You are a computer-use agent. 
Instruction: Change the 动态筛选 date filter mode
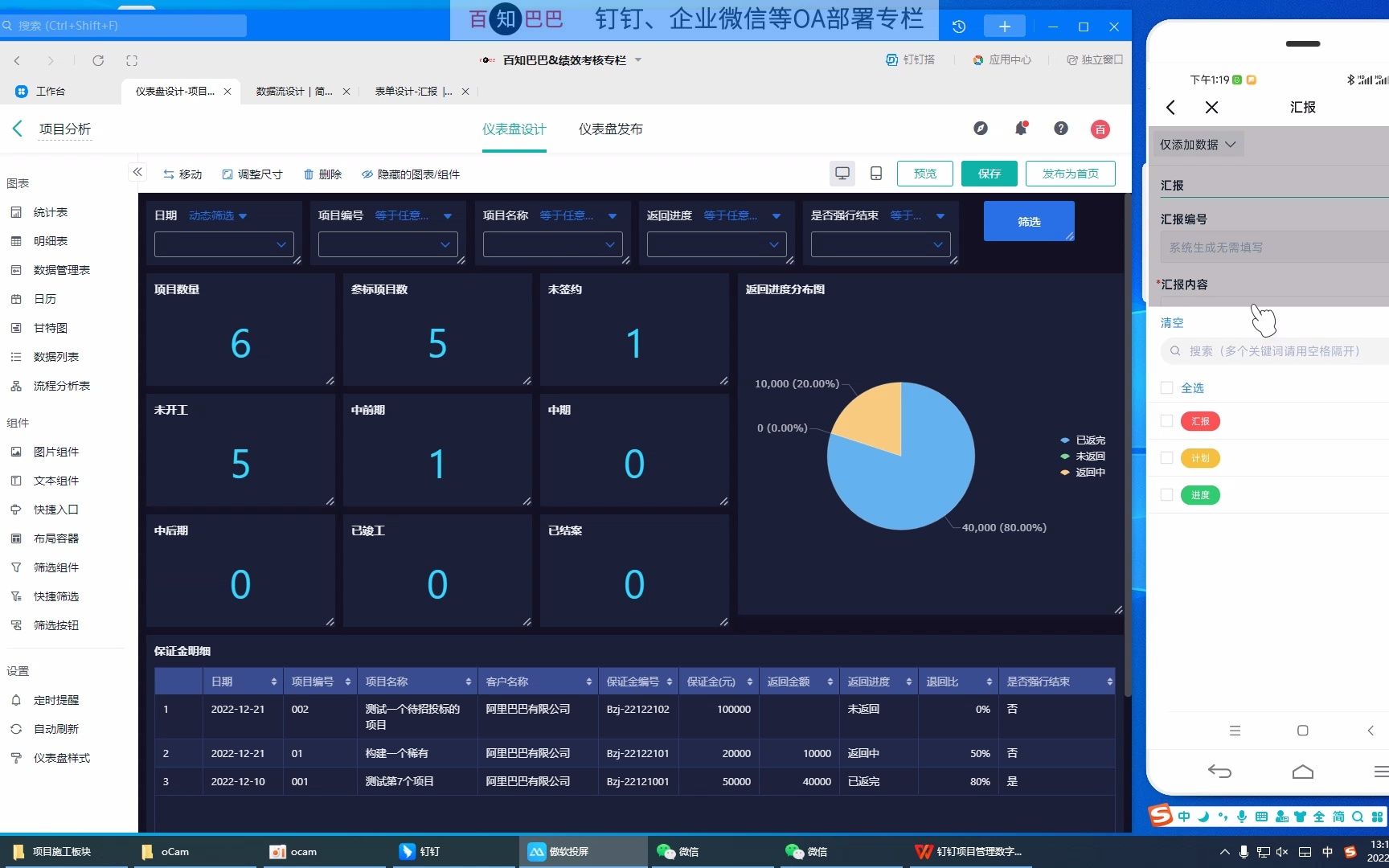(x=218, y=215)
